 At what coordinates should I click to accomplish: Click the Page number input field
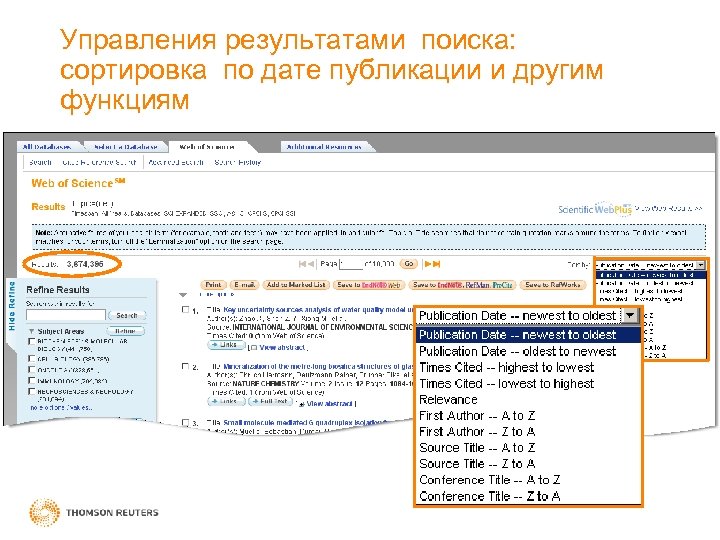coord(351,264)
